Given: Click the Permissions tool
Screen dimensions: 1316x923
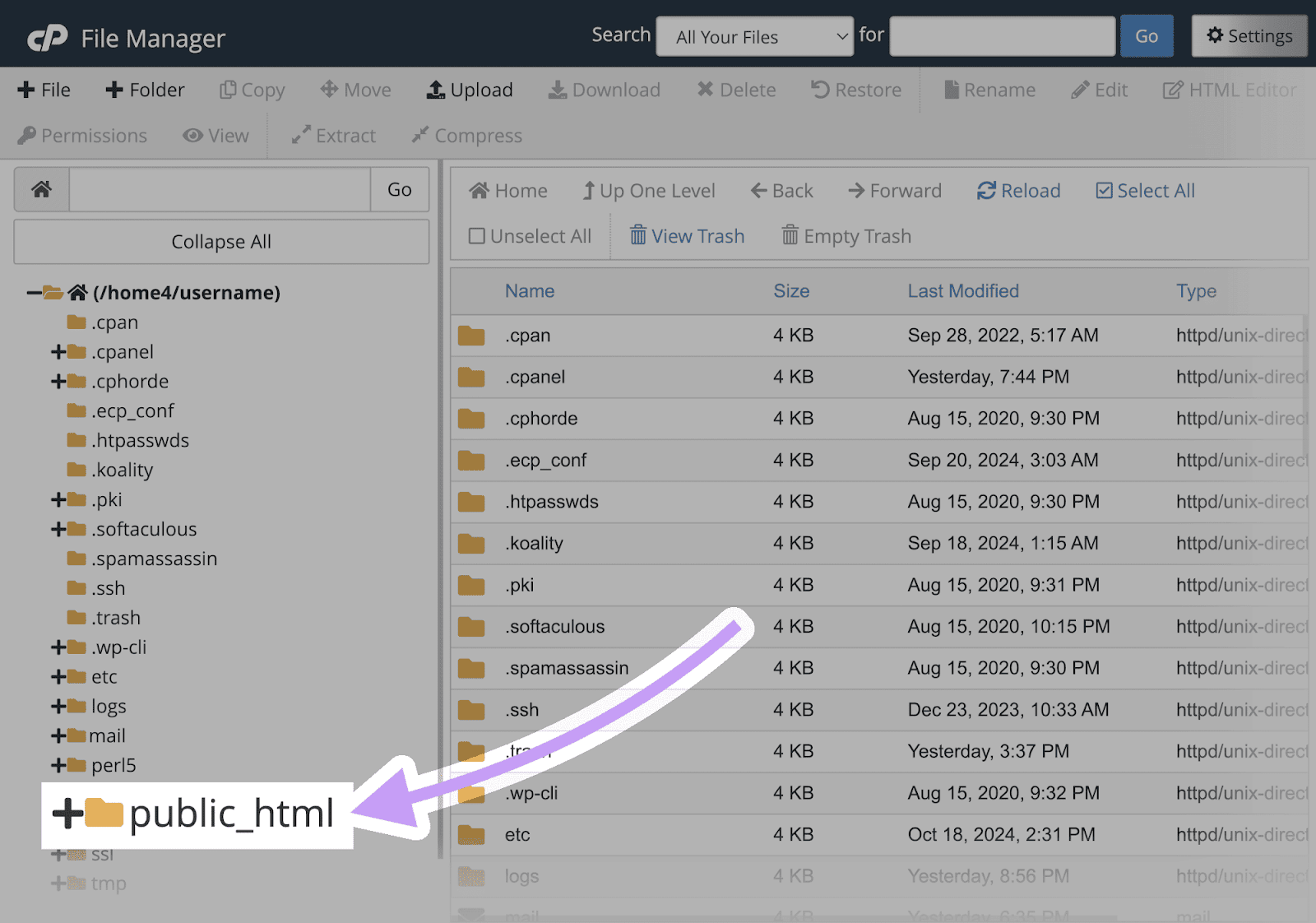Looking at the screenshot, I should click(x=82, y=135).
